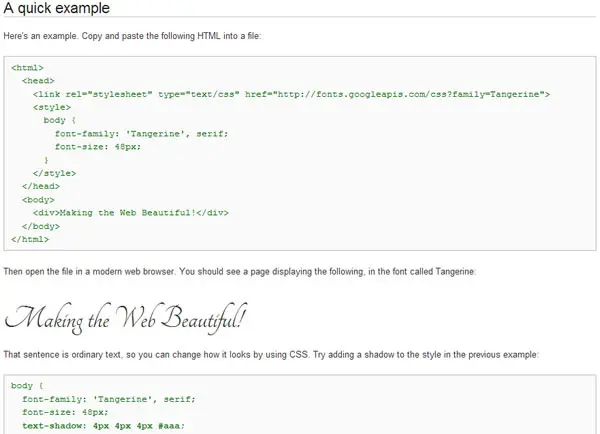Click the div Making the Web Beautiful line
600x434 pixels.
coord(130,213)
